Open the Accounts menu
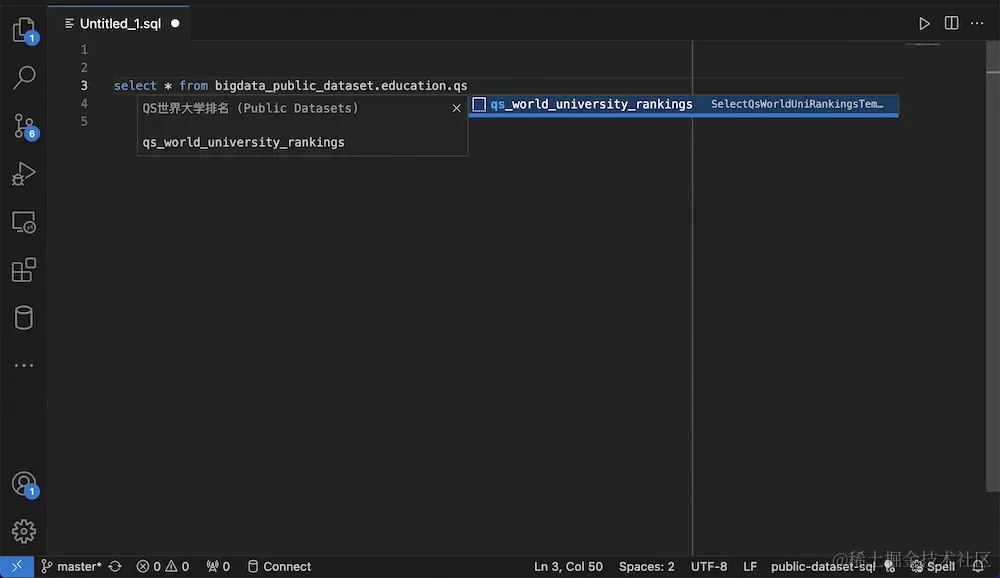This screenshot has height=578, width=1000. point(24,484)
